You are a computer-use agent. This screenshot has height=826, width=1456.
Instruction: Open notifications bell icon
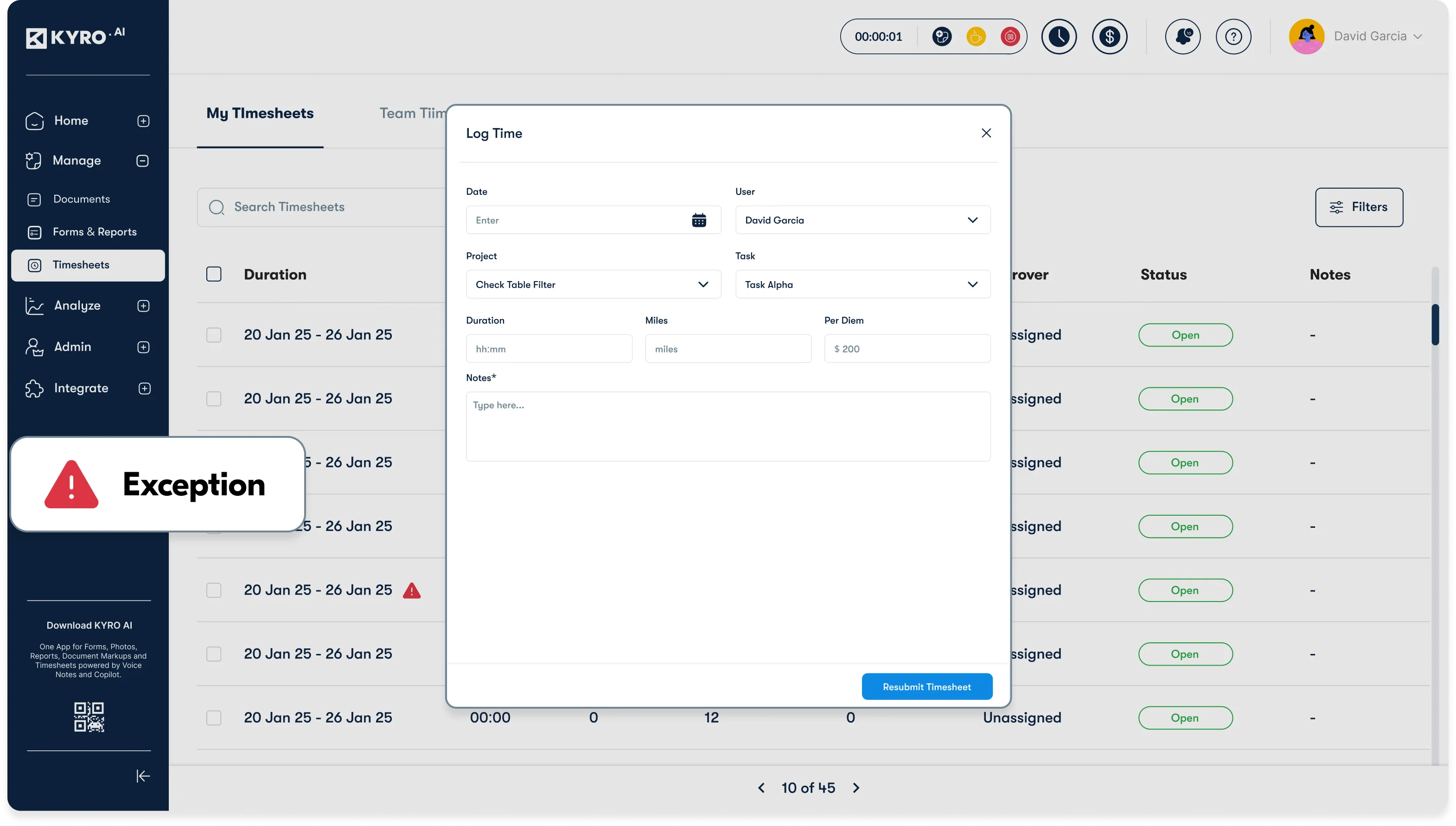(1182, 37)
